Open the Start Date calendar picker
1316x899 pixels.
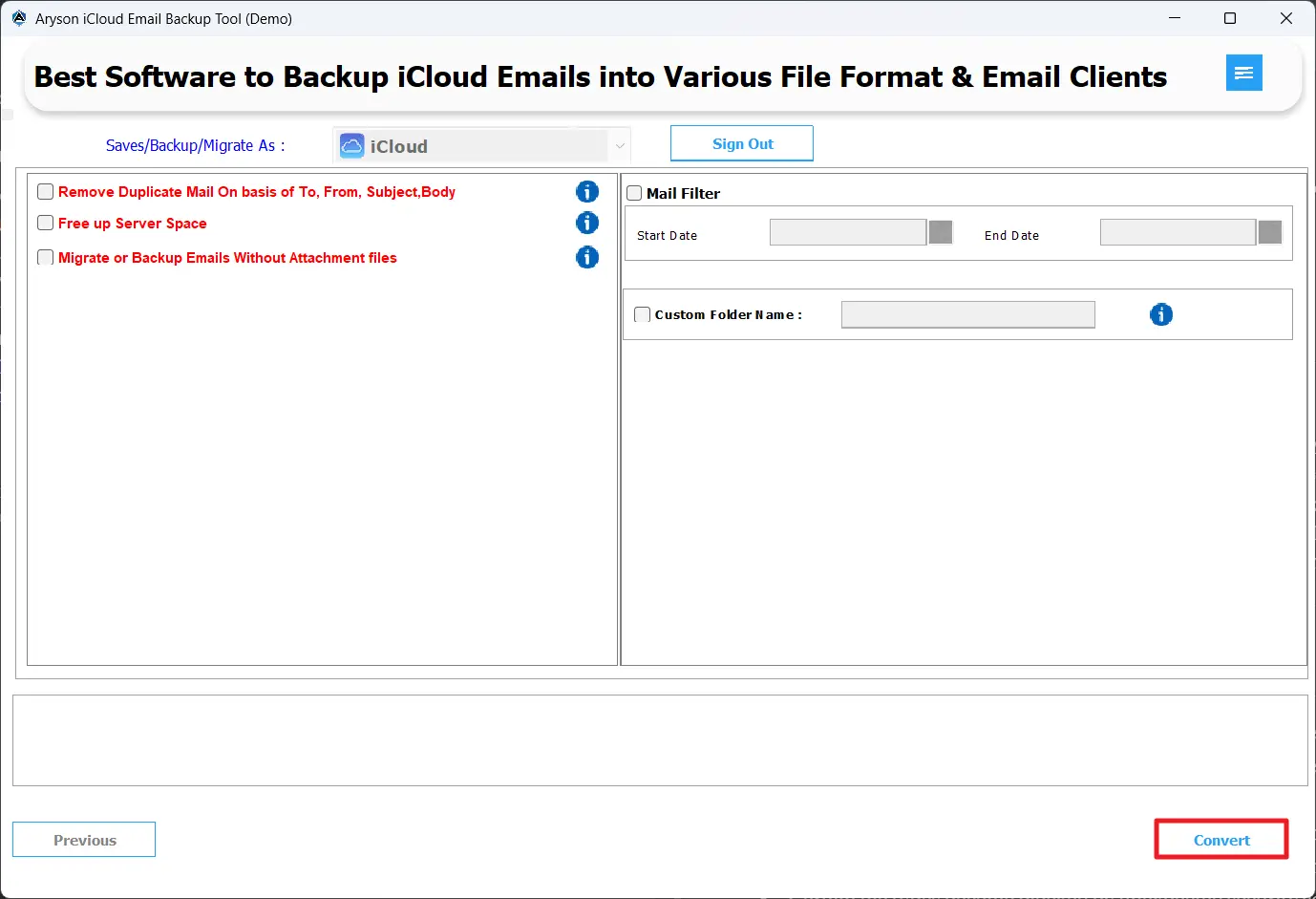click(x=941, y=232)
